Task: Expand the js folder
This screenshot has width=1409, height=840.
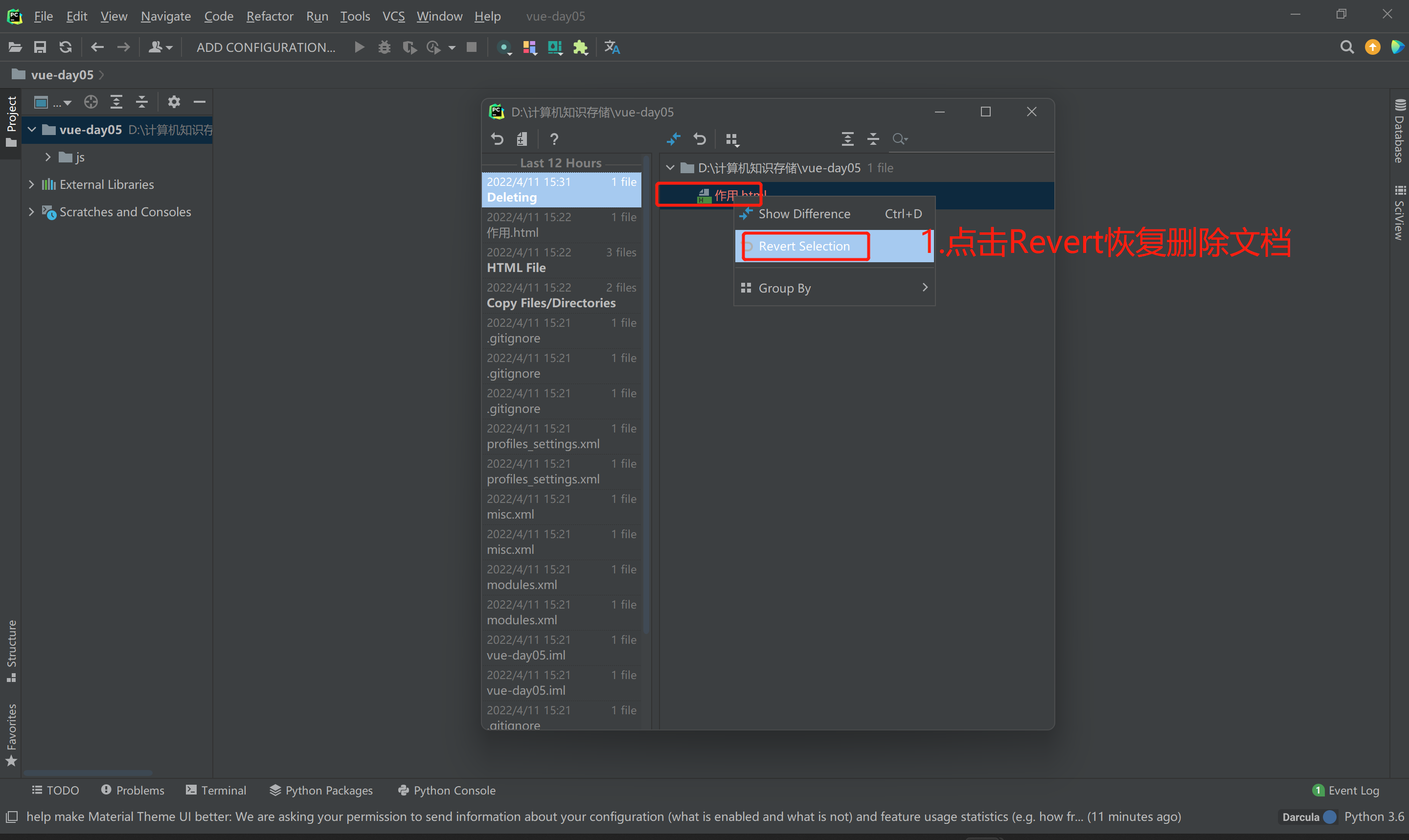Action: [x=48, y=157]
